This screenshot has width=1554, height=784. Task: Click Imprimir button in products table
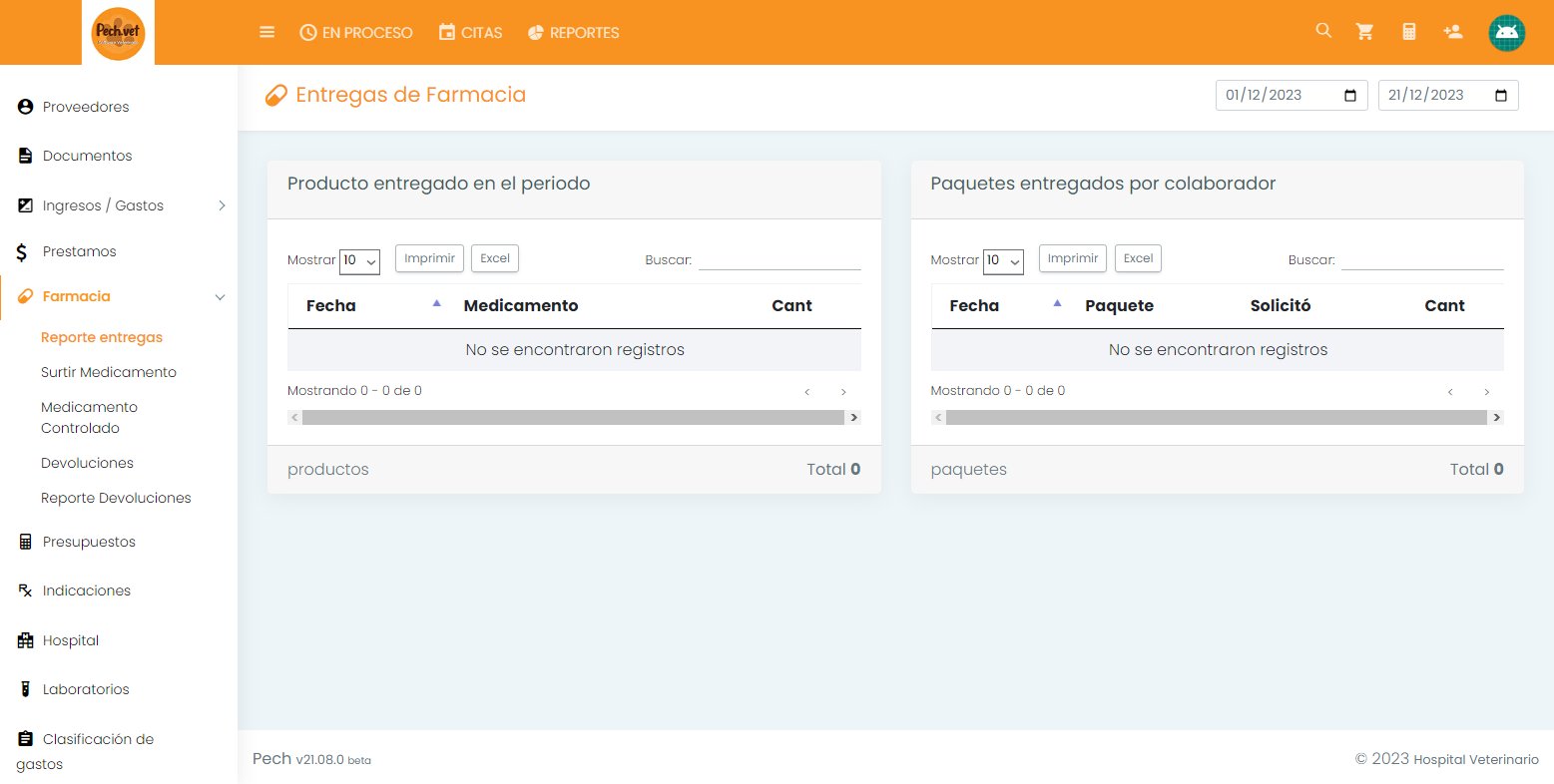click(x=429, y=258)
